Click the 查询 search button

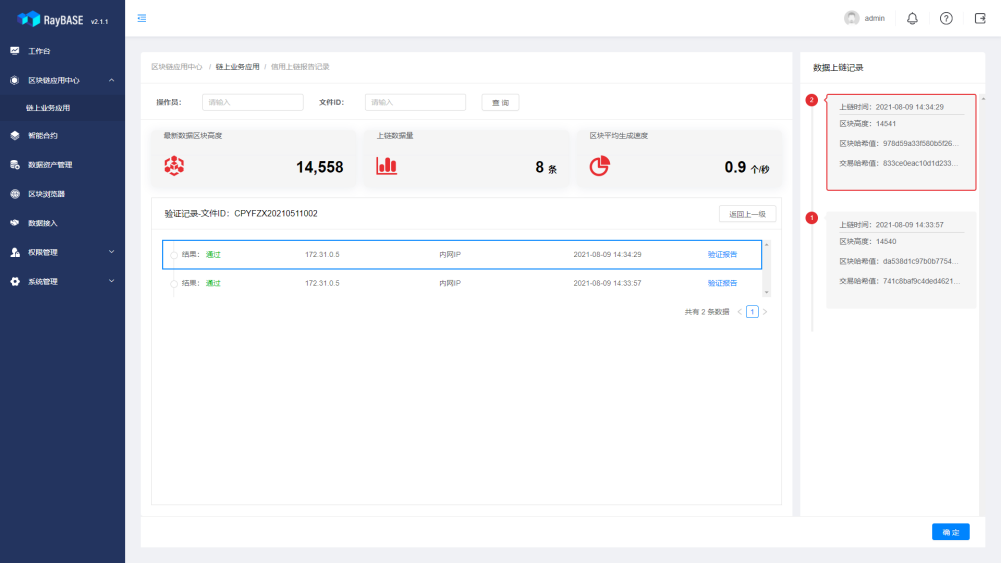pyautogui.click(x=500, y=102)
